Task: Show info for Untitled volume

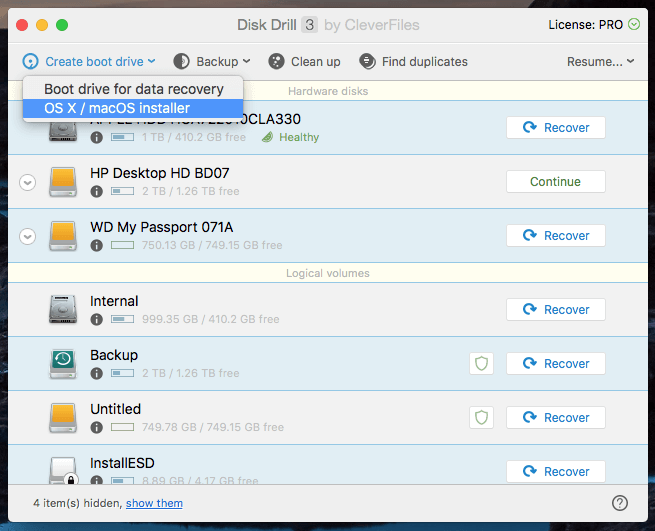Action: click(x=96, y=427)
